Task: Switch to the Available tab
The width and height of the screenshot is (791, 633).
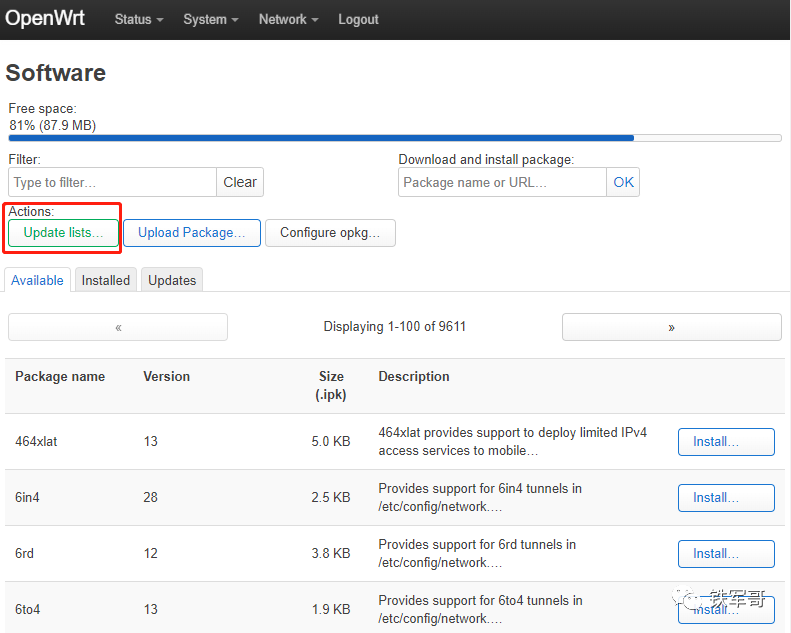Action: (37, 280)
